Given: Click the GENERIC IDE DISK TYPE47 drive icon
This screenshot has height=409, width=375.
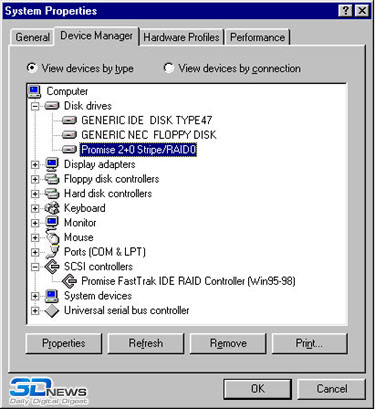Looking at the screenshot, I should [69, 120].
